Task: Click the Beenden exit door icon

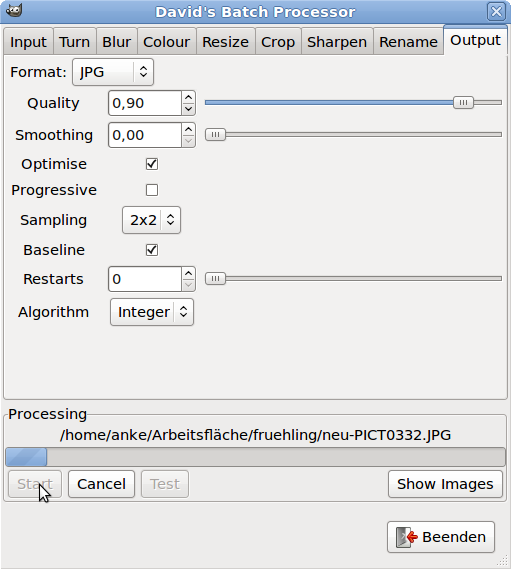Action: click(x=407, y=537)
